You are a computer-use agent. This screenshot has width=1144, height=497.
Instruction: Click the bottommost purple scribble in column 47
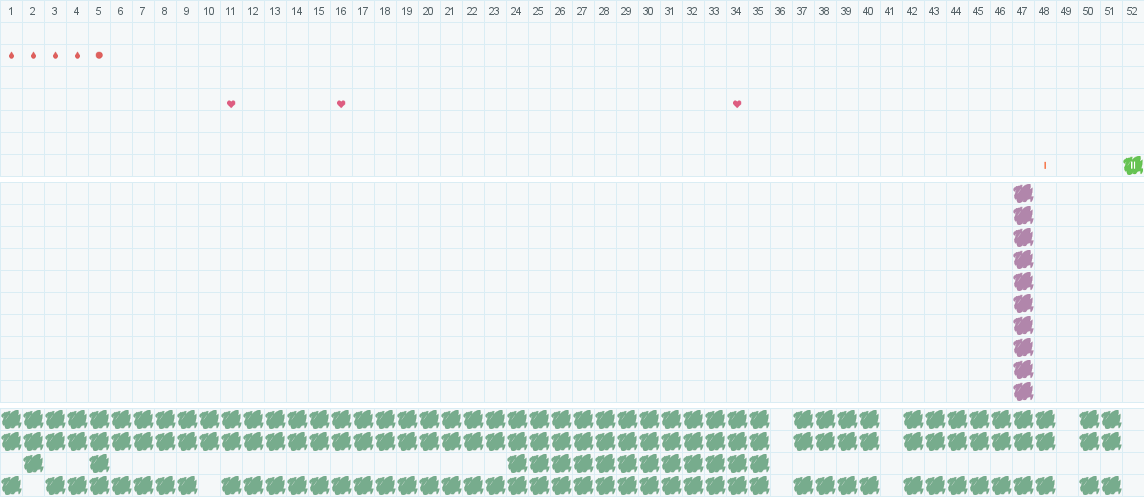1023,391
